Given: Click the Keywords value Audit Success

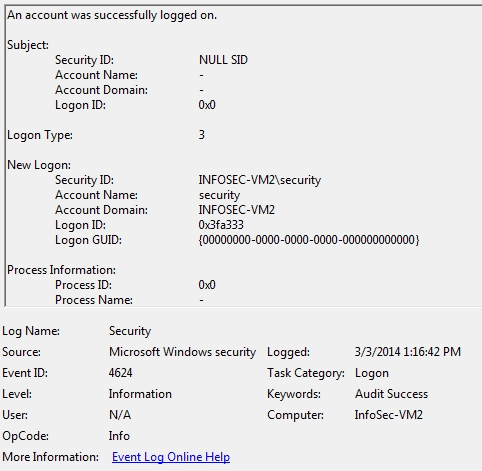Looking at the screenshot, I should pos(391,394).
